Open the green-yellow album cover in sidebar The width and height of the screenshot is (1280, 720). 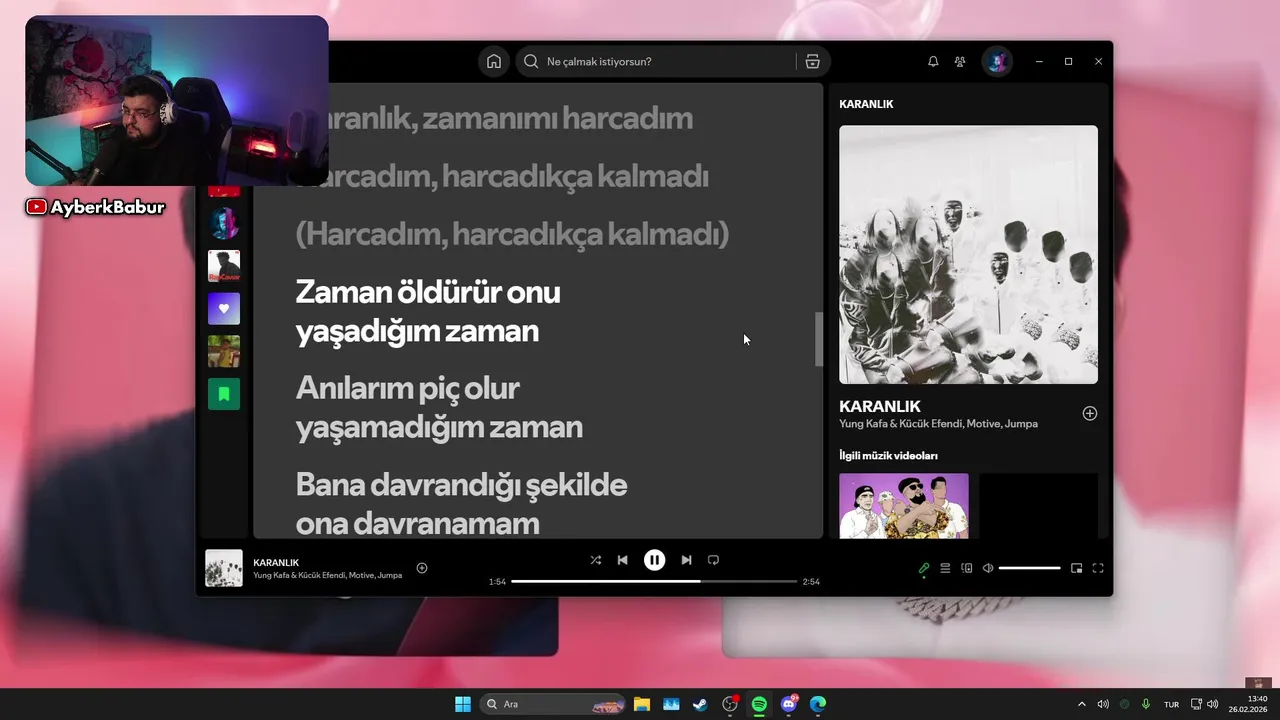224,352
